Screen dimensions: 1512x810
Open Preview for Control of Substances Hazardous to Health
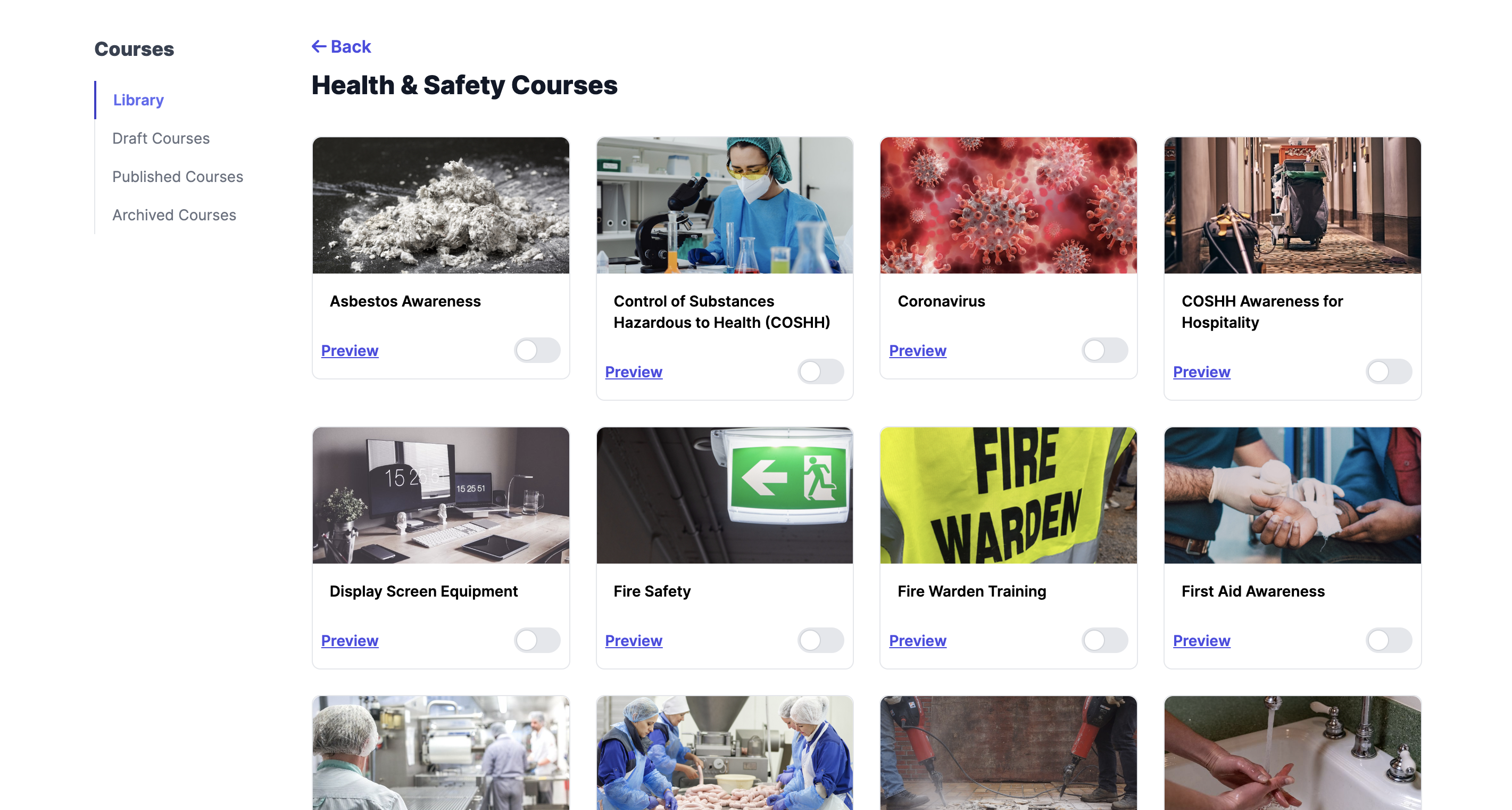point(634,371)
